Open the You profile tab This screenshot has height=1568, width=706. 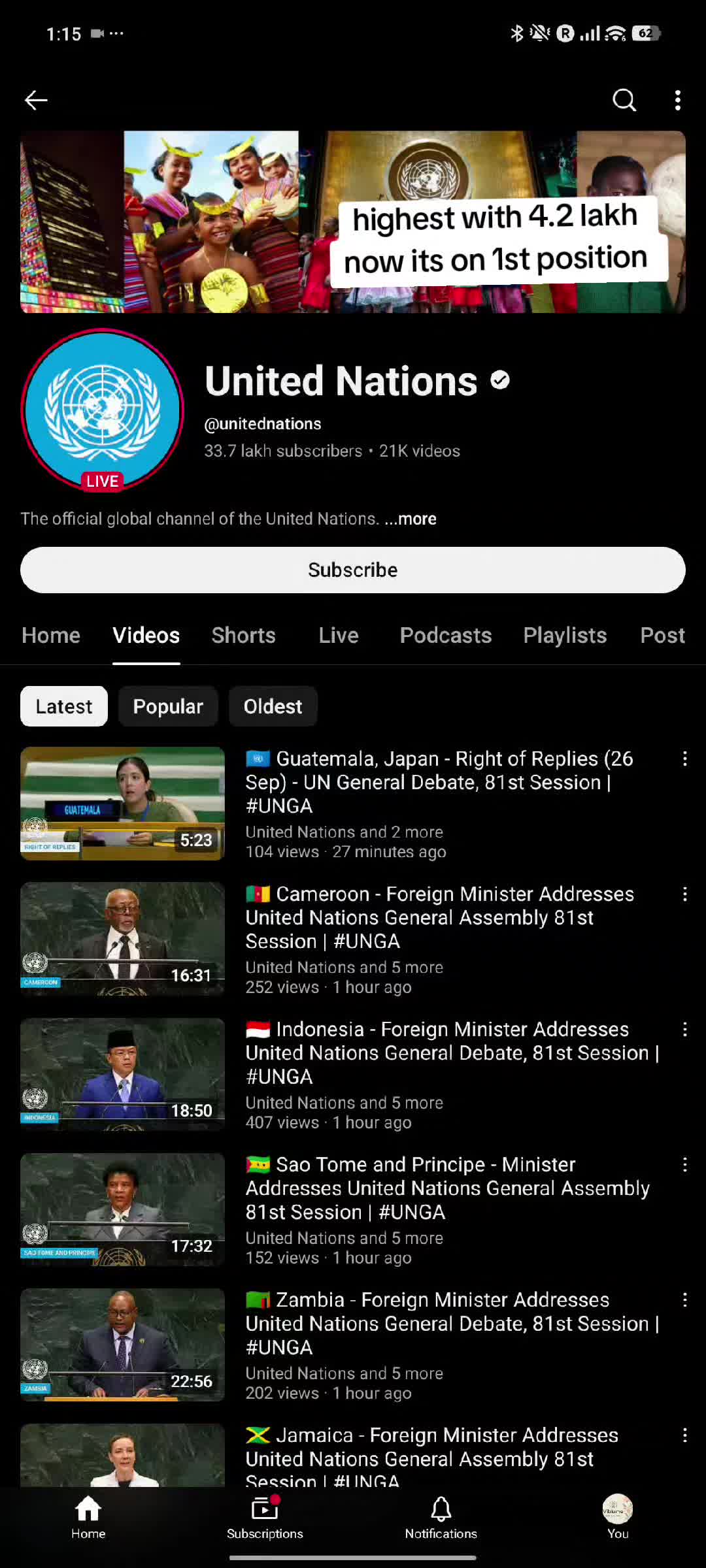tap(618, 1517)
